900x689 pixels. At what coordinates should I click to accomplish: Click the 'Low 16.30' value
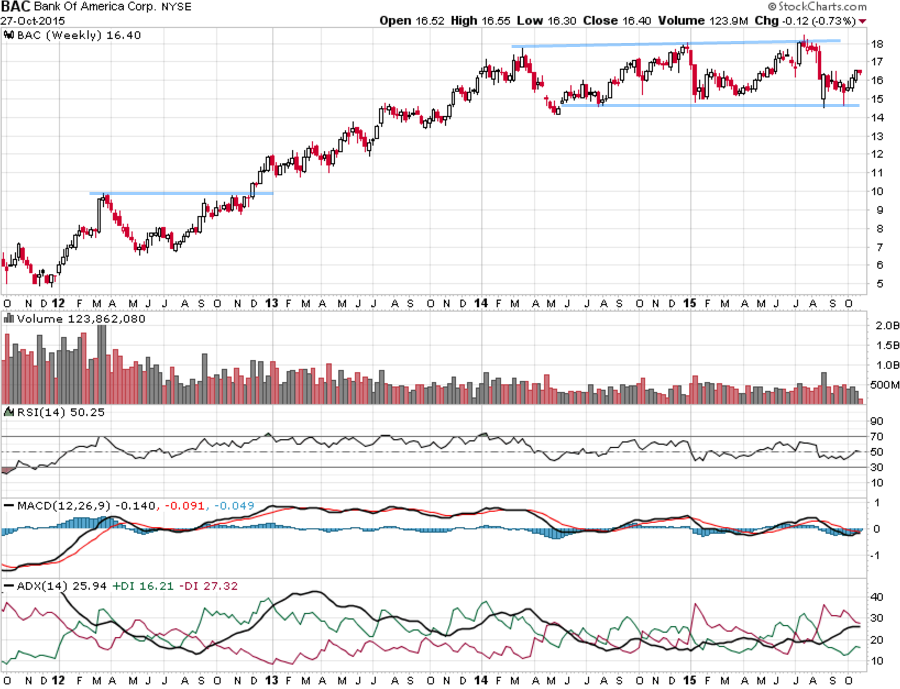point(546,21)
